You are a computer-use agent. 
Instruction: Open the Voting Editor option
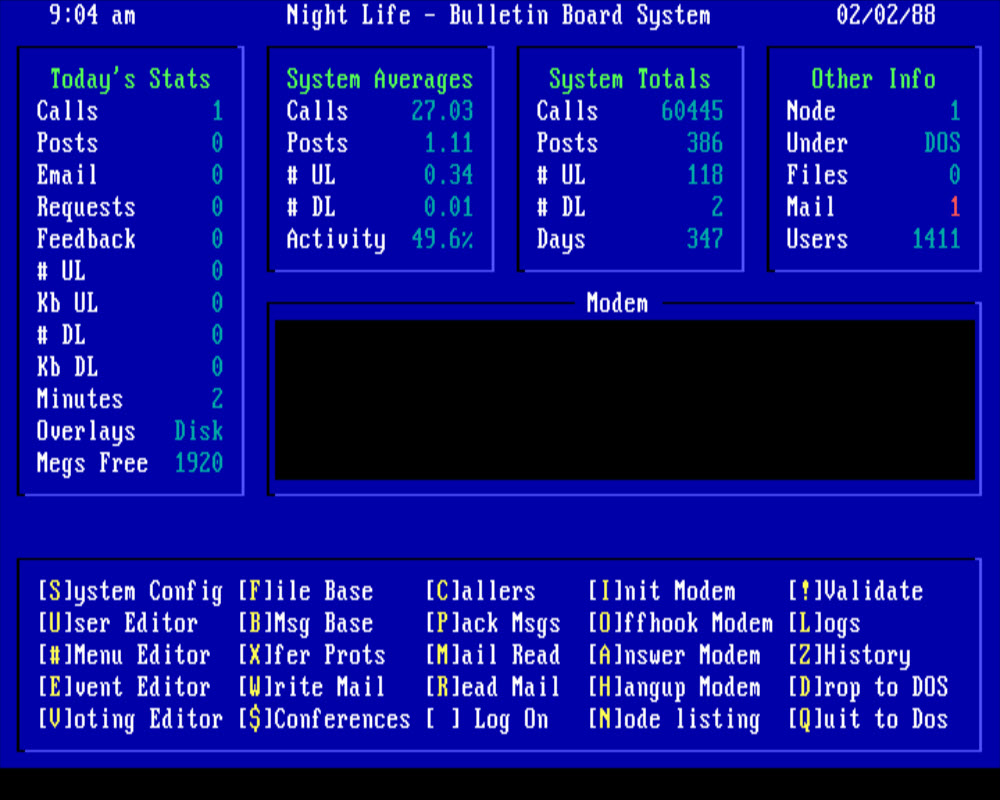(x=130, y=719)
